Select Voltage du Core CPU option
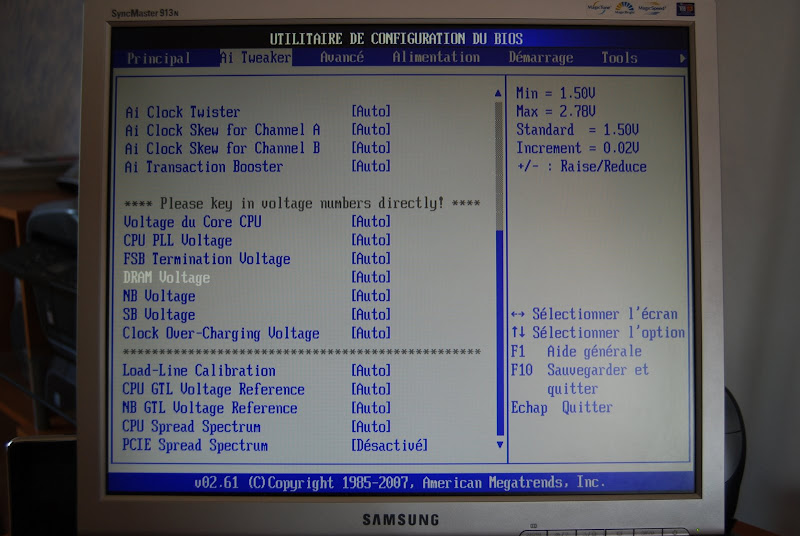This screenshot has width=800, height=536. pyautogui.click(x=192, y=222)
